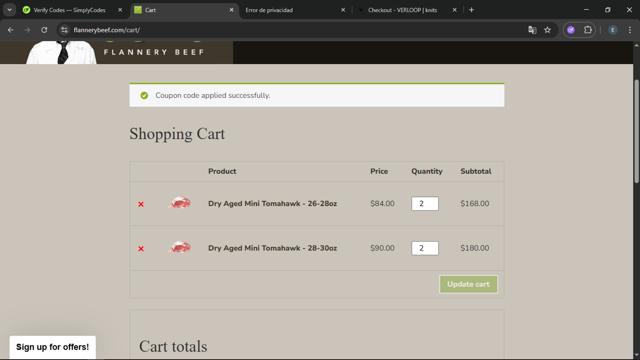Open the Dry Aged Mini Tomahawk 28-30oz link

tap(272, 248)
